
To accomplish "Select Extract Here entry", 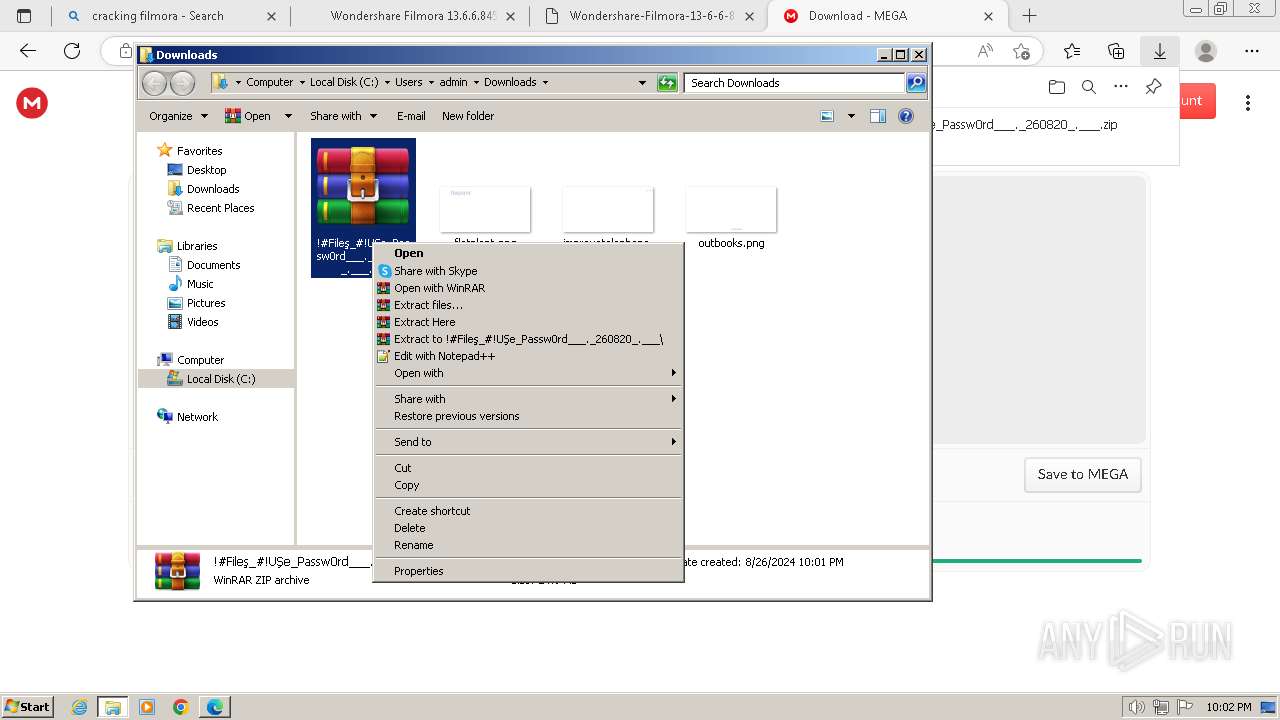I will point(424,322).
